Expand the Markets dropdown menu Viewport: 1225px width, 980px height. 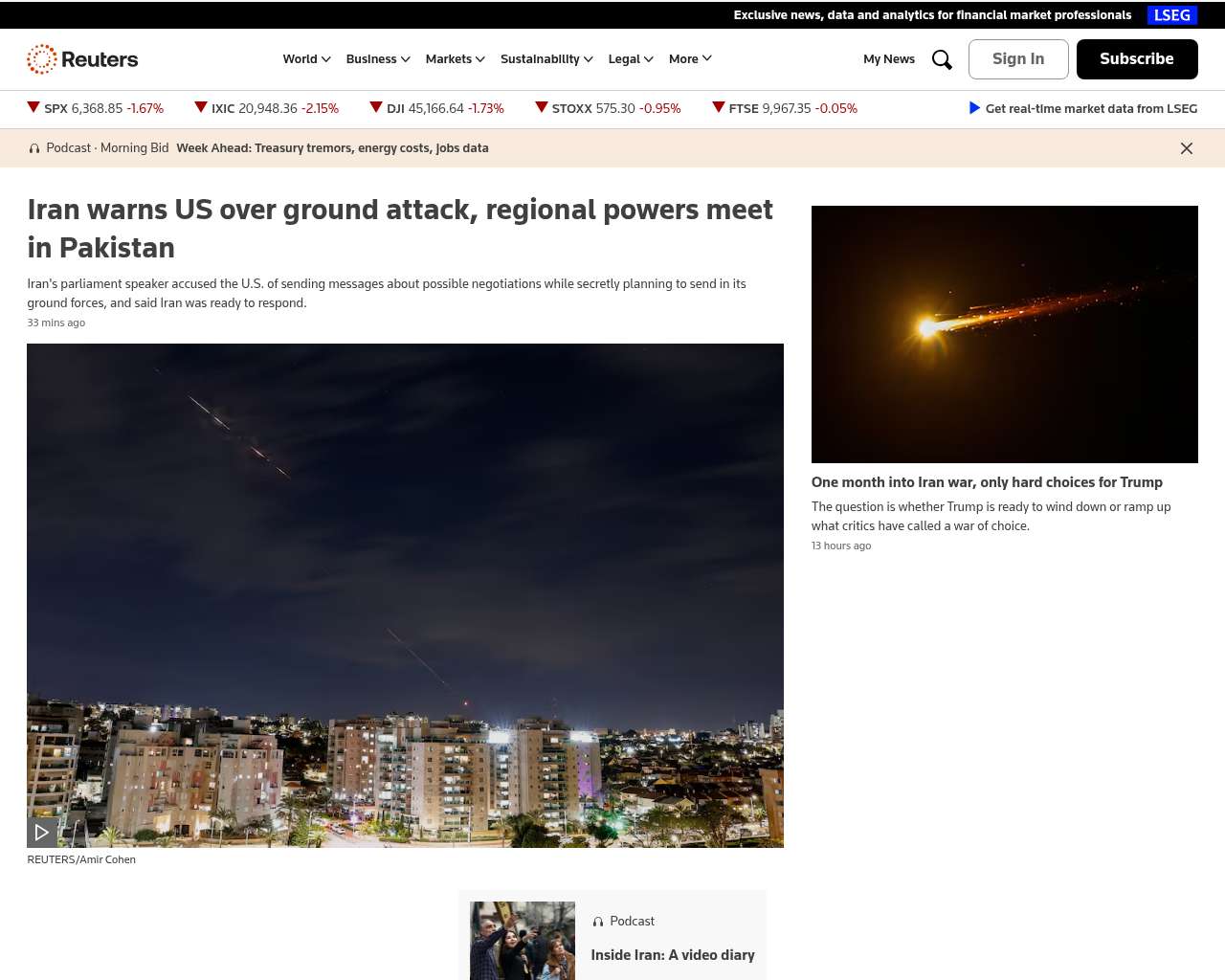pyautogui.click(x=455, y=59)
